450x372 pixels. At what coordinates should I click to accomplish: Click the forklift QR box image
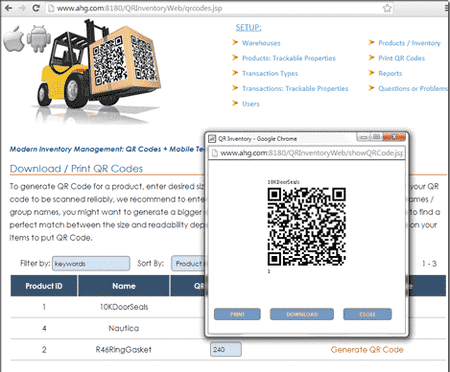tap(98, 67)
